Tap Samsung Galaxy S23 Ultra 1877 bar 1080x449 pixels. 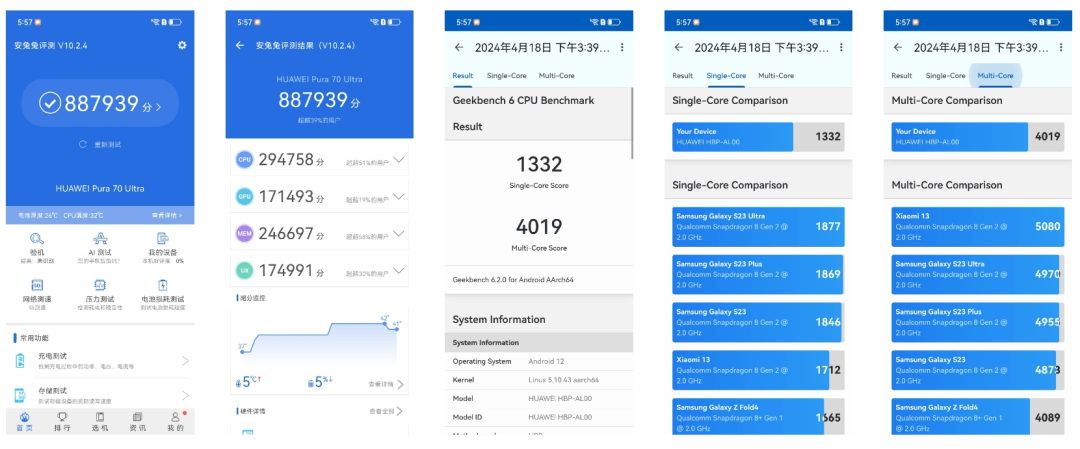[x=758, y=227]
